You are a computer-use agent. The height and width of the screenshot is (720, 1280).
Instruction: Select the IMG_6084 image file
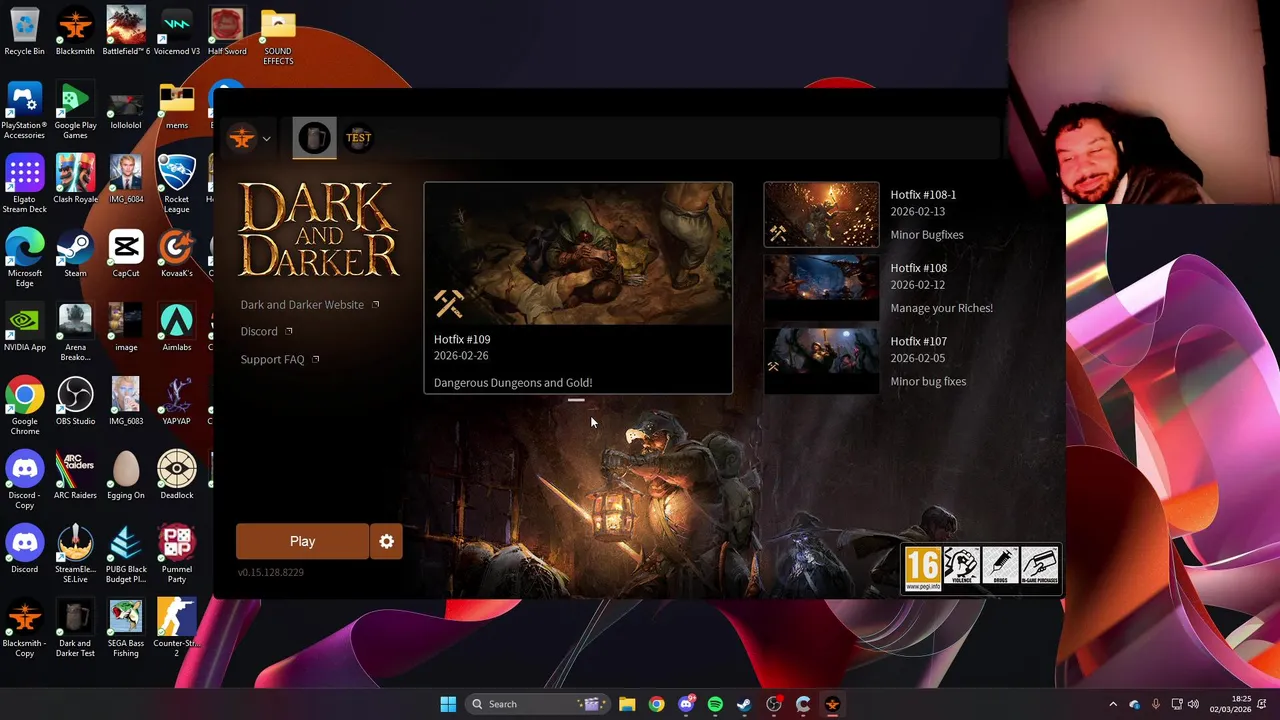[x=126, y=179]
